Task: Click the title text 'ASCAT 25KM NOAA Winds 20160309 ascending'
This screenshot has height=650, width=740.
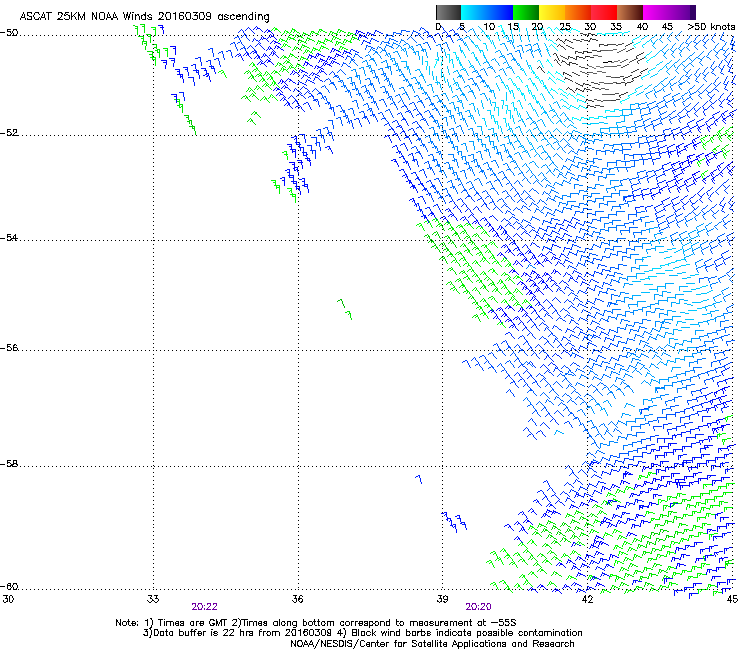Action: click(x=144, y=17)
